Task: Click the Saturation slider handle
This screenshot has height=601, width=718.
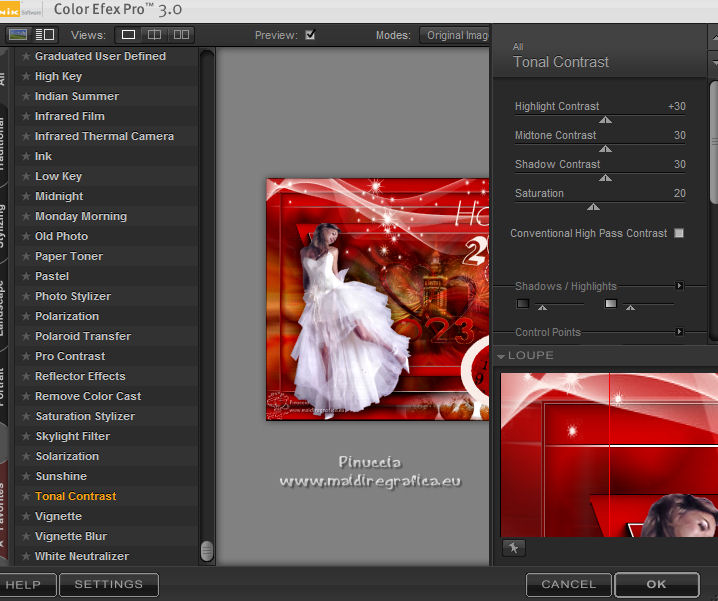Action: (x=593, y=207)
